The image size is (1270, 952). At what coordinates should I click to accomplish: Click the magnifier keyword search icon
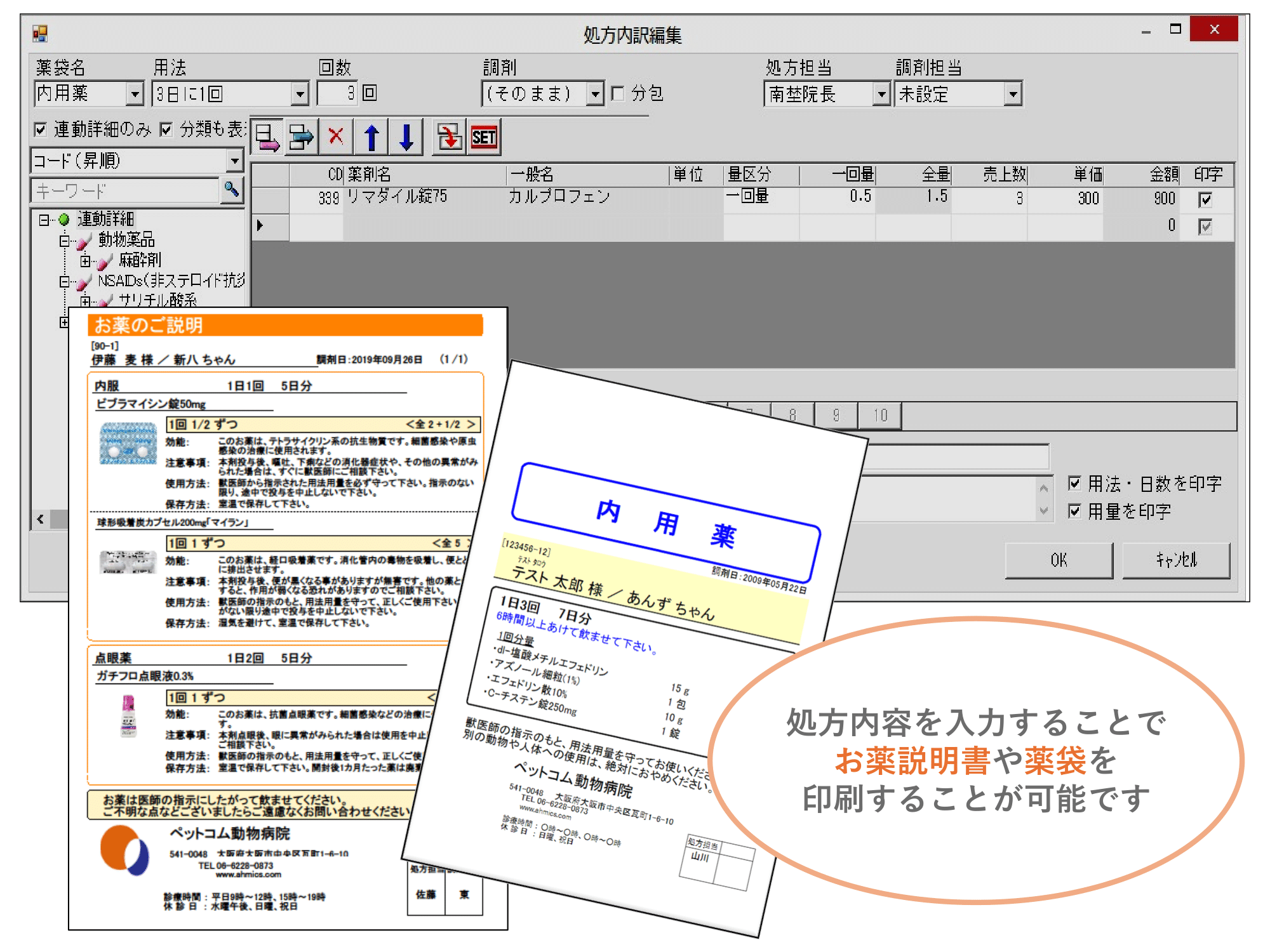(x=232, y=190)
